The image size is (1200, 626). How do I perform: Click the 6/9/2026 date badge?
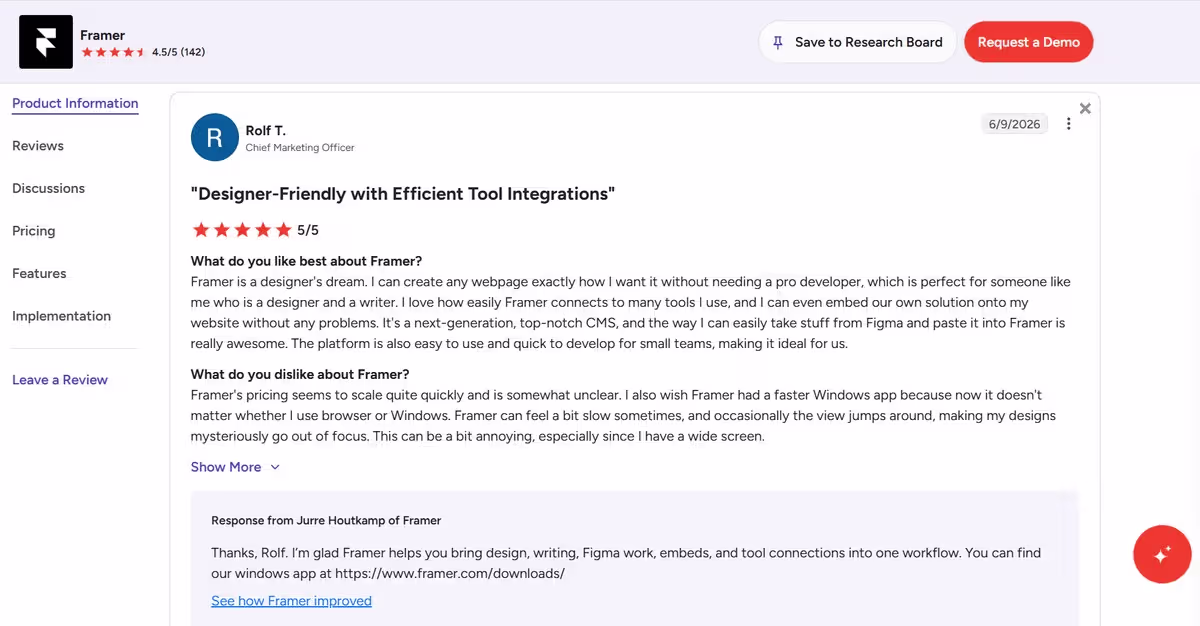1014,124
